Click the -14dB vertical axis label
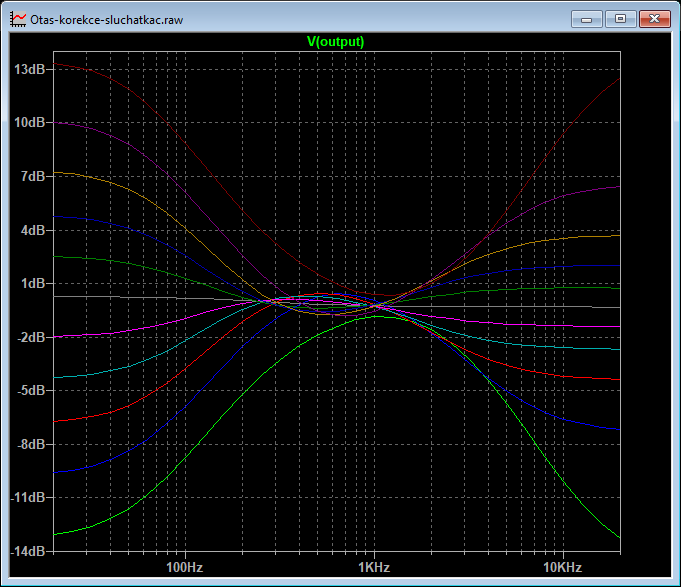 (x=28, y=551)
